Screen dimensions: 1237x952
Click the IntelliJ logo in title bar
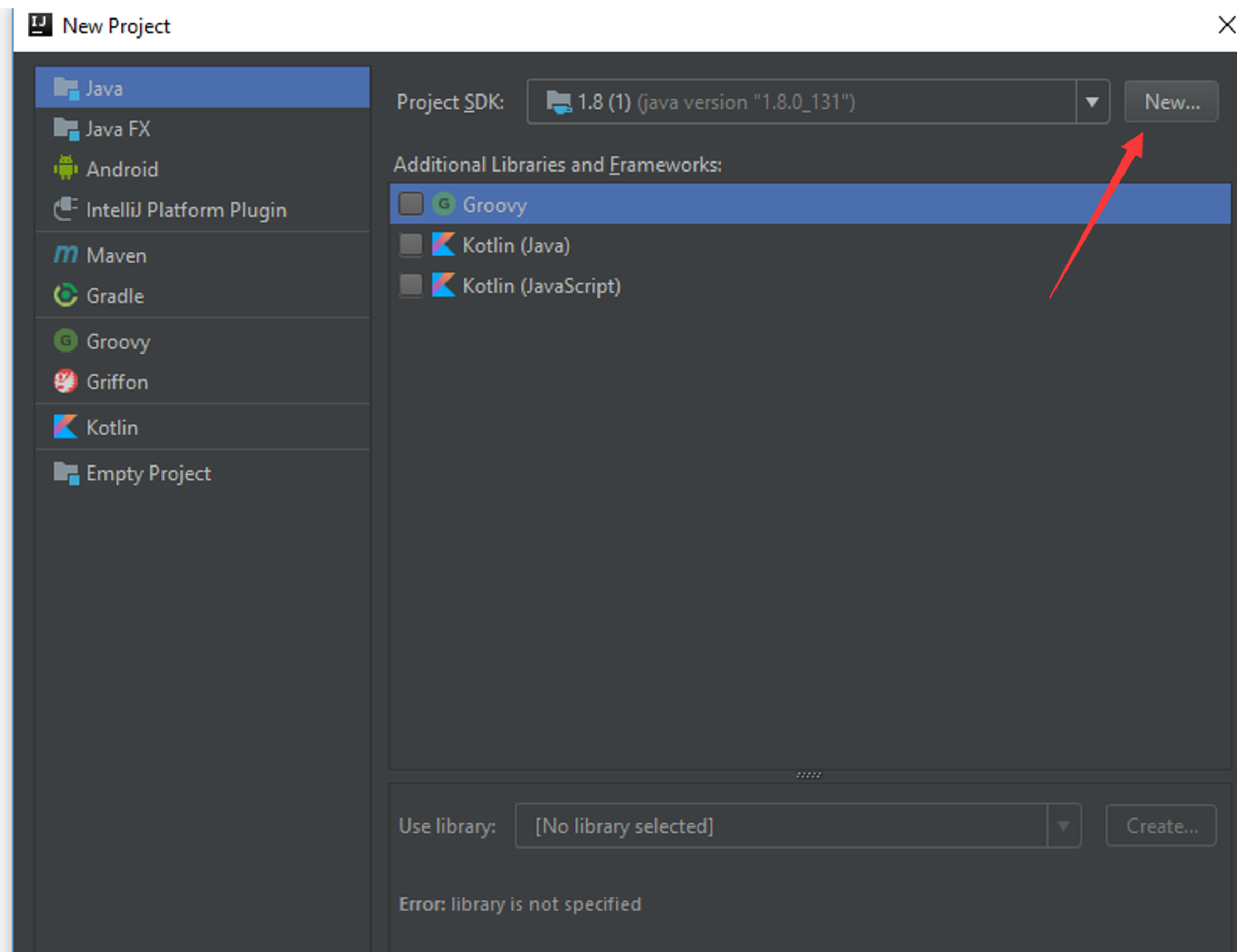click(40, 25)
